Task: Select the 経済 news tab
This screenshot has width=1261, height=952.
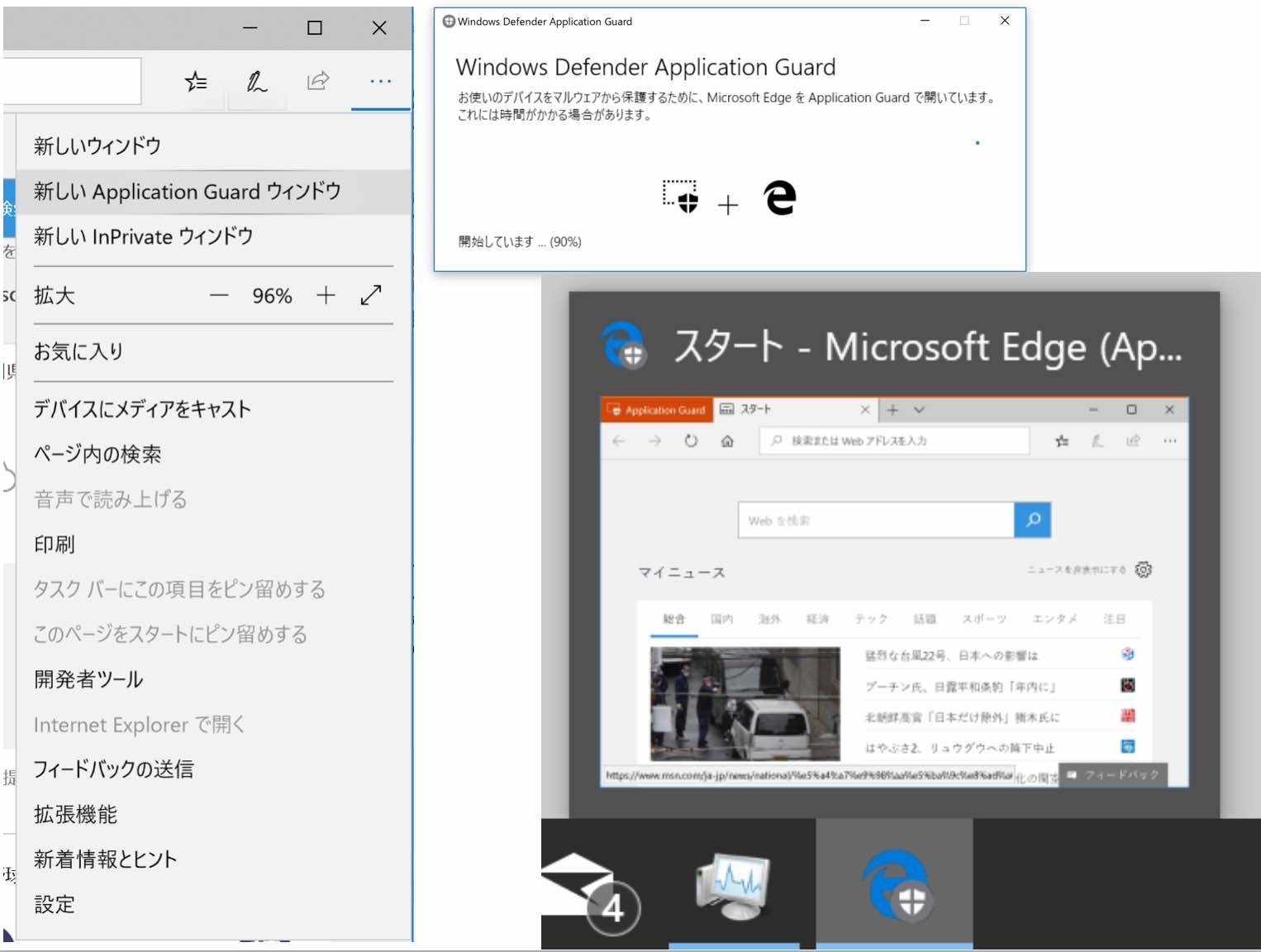Action: point(817,619)
